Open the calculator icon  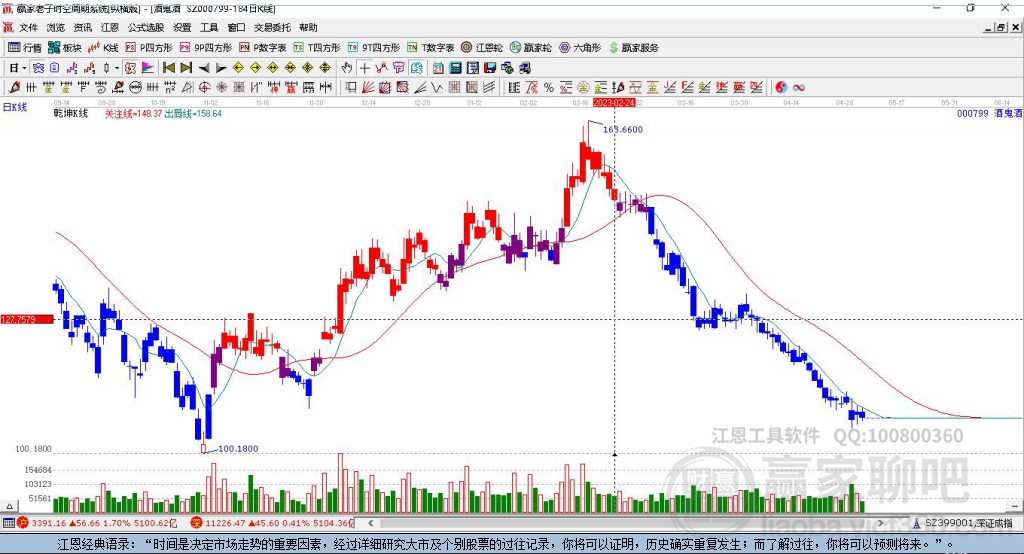click(455, 68)
